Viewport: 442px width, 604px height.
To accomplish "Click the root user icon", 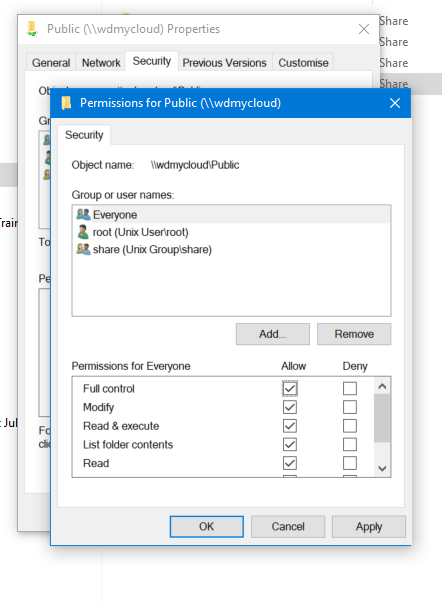I will point(83,232).
